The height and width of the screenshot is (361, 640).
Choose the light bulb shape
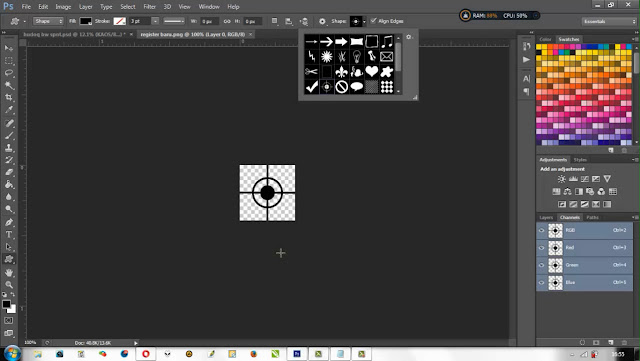356,56
